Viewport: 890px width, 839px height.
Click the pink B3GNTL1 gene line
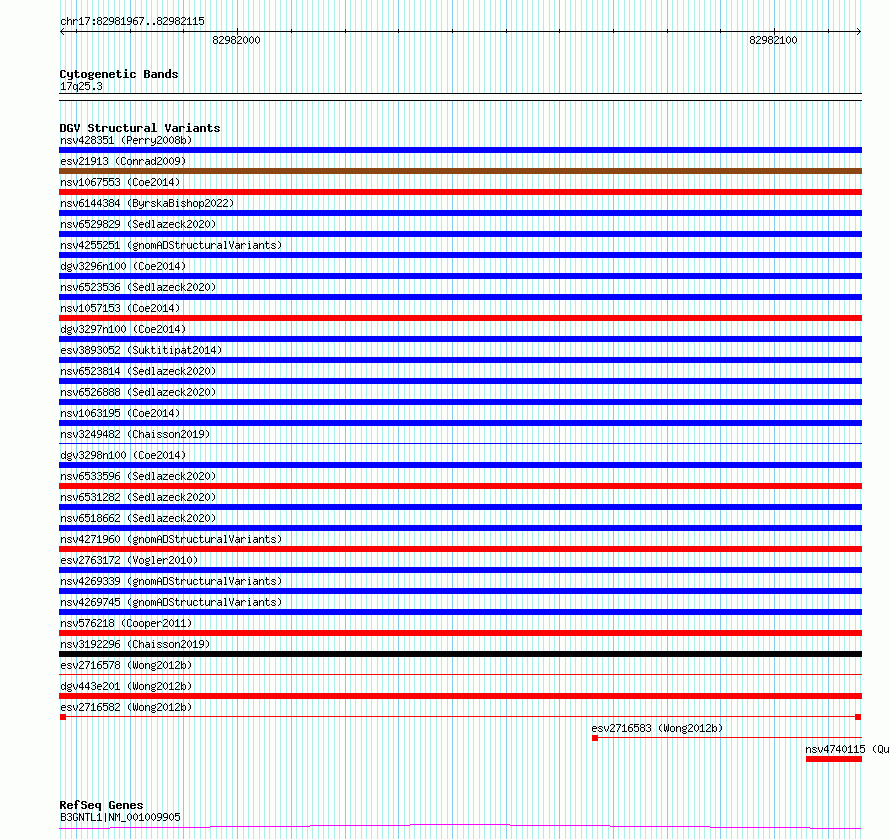pyautogui.click(x=460, y=827)
